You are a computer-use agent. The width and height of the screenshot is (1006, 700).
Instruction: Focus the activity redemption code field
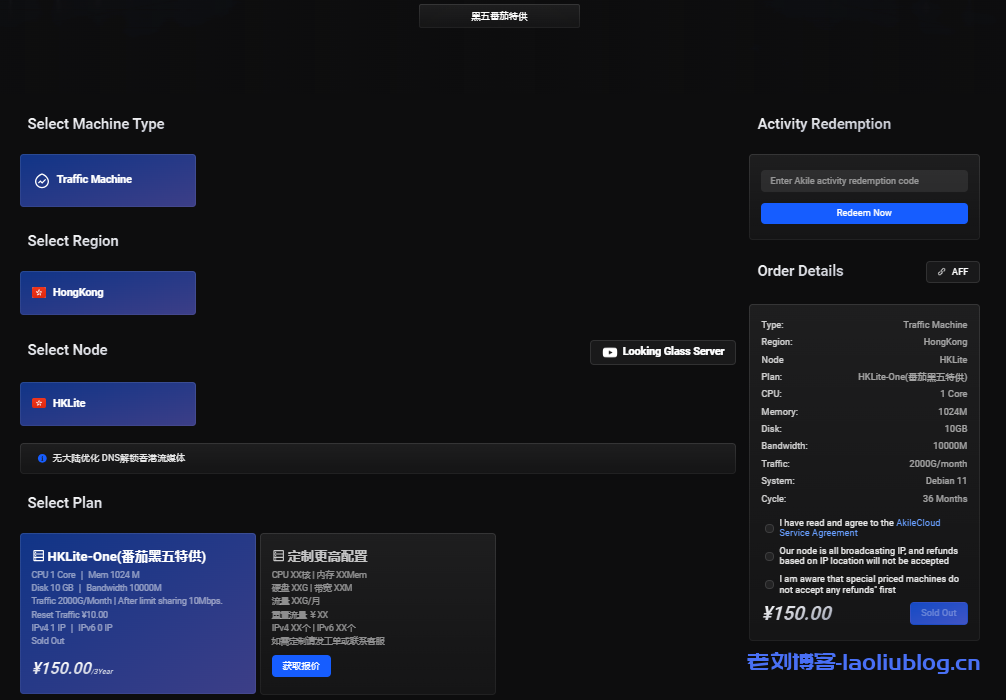(864, 181)
